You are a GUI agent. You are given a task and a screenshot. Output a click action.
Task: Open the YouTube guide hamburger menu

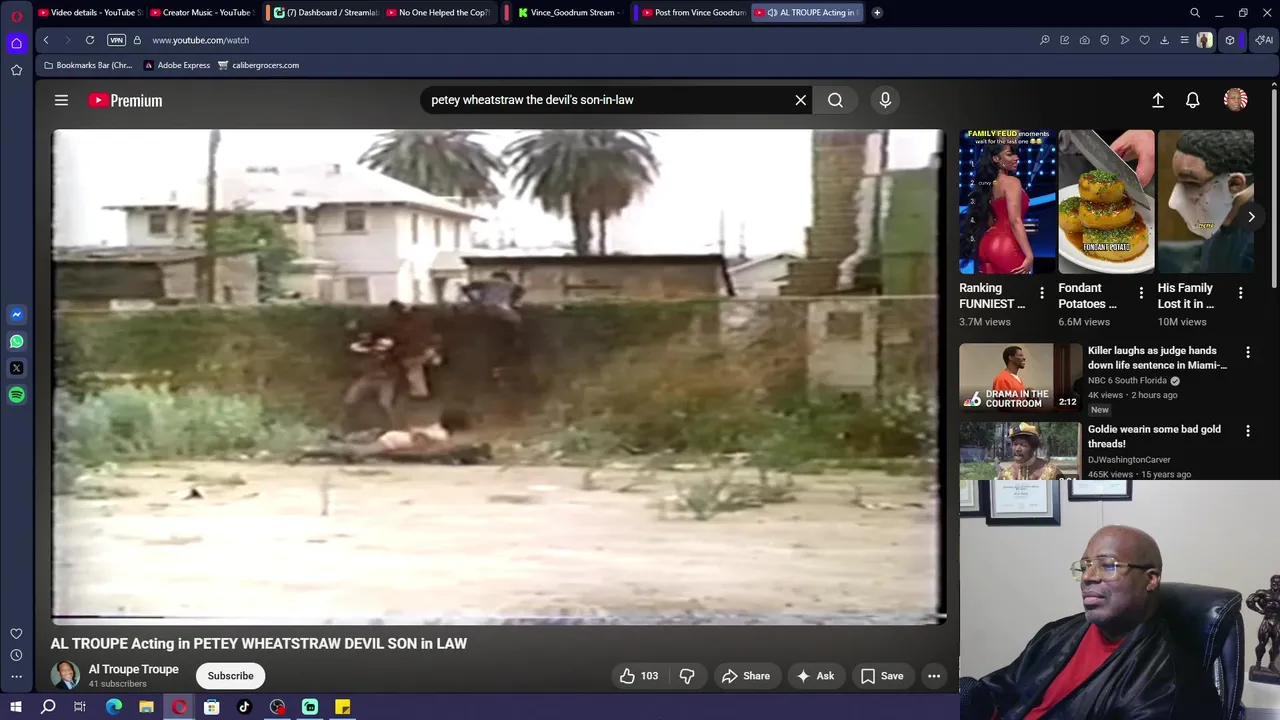pos(61,100)
